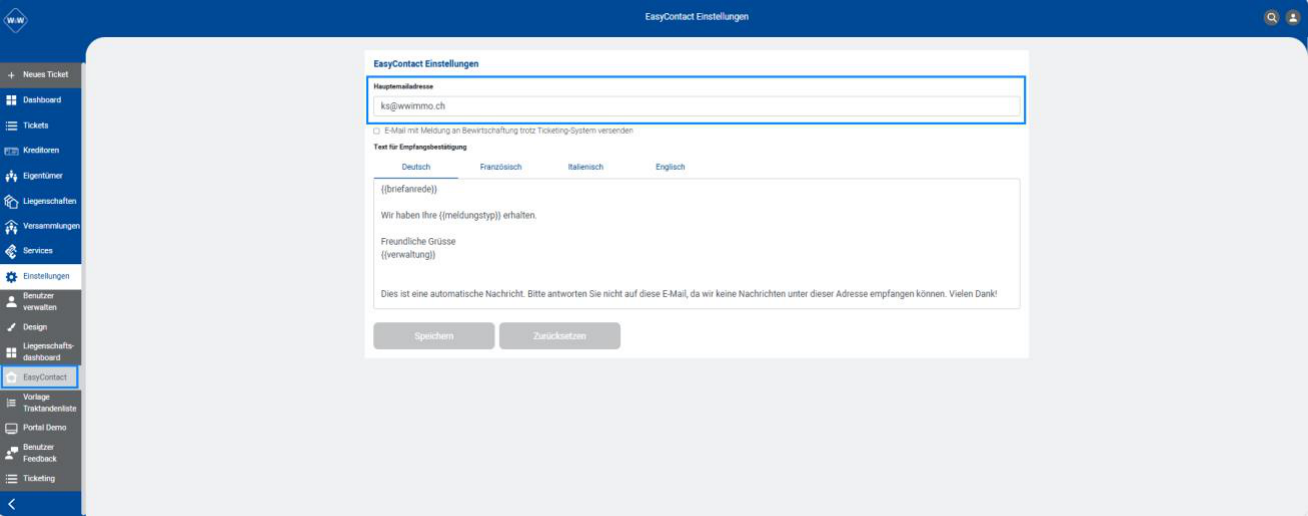Click the Liegenschaften house icon
This screenshot has height=516, width=1308.
(x=12, y=201)
